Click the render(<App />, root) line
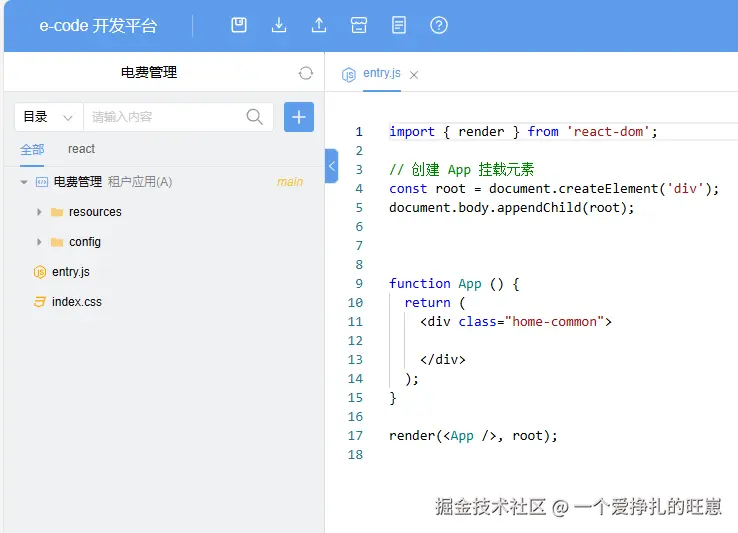Image resolution: width=738 pixels, height=533 pixels. (x=473, y=436)
